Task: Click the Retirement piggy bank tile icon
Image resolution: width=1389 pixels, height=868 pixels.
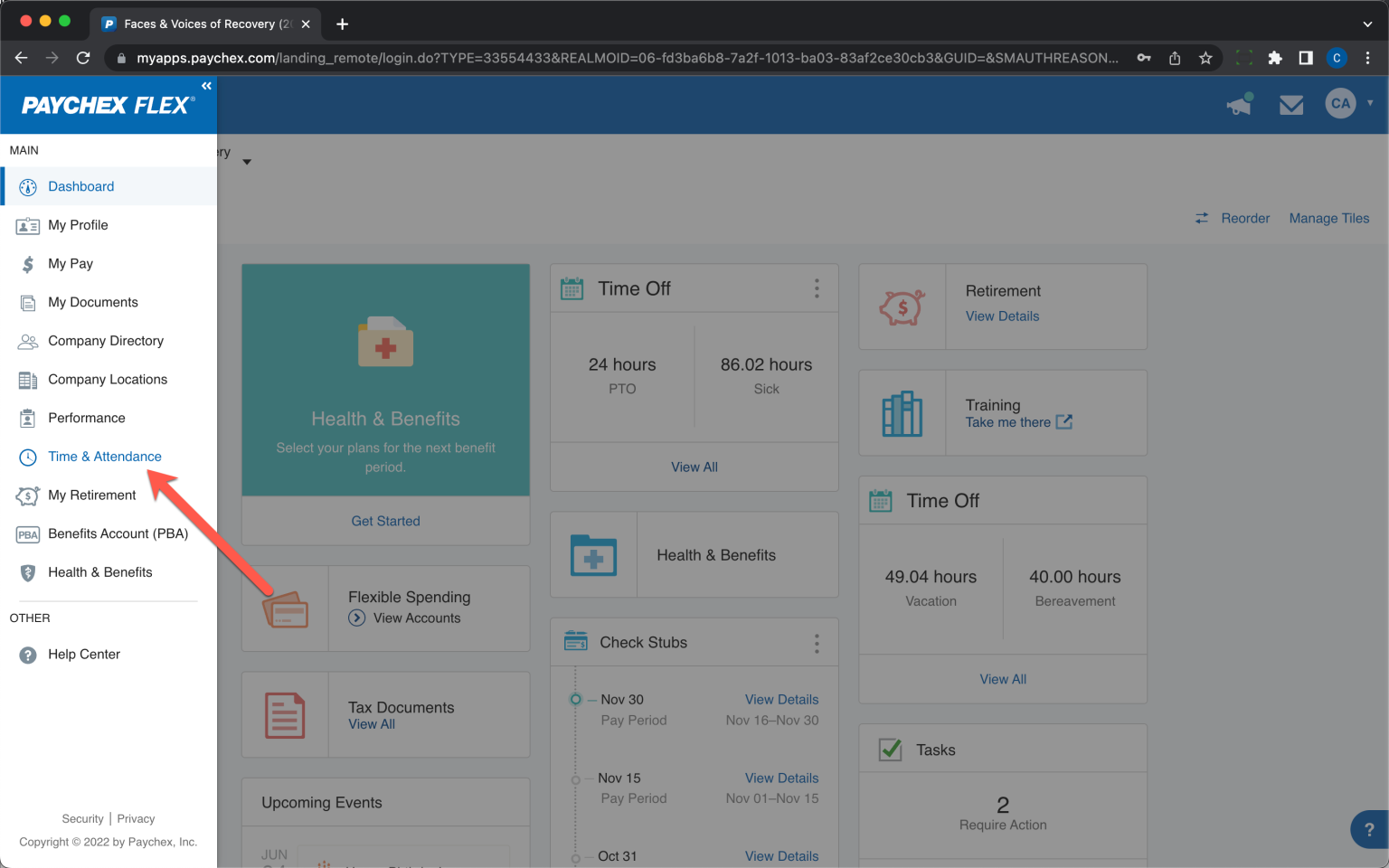Action: coord(902,307)
